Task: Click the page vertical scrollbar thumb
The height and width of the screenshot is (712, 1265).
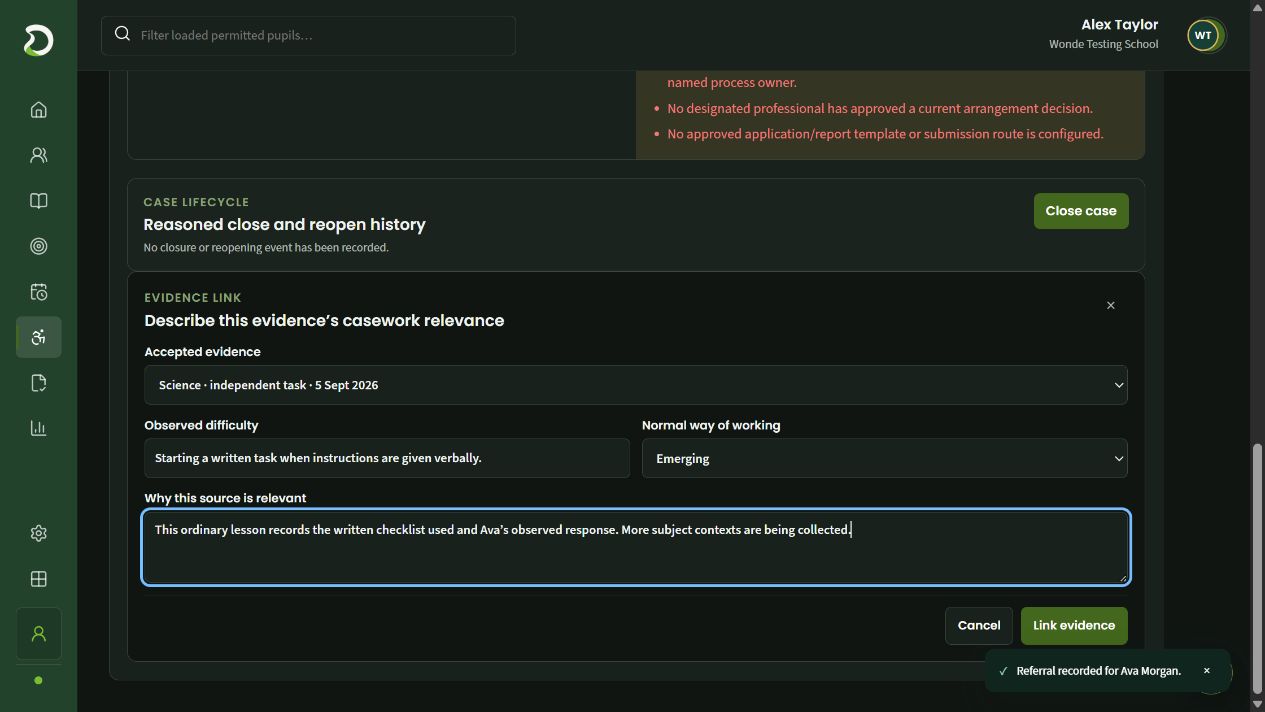Action: [x=1257, y=568]
